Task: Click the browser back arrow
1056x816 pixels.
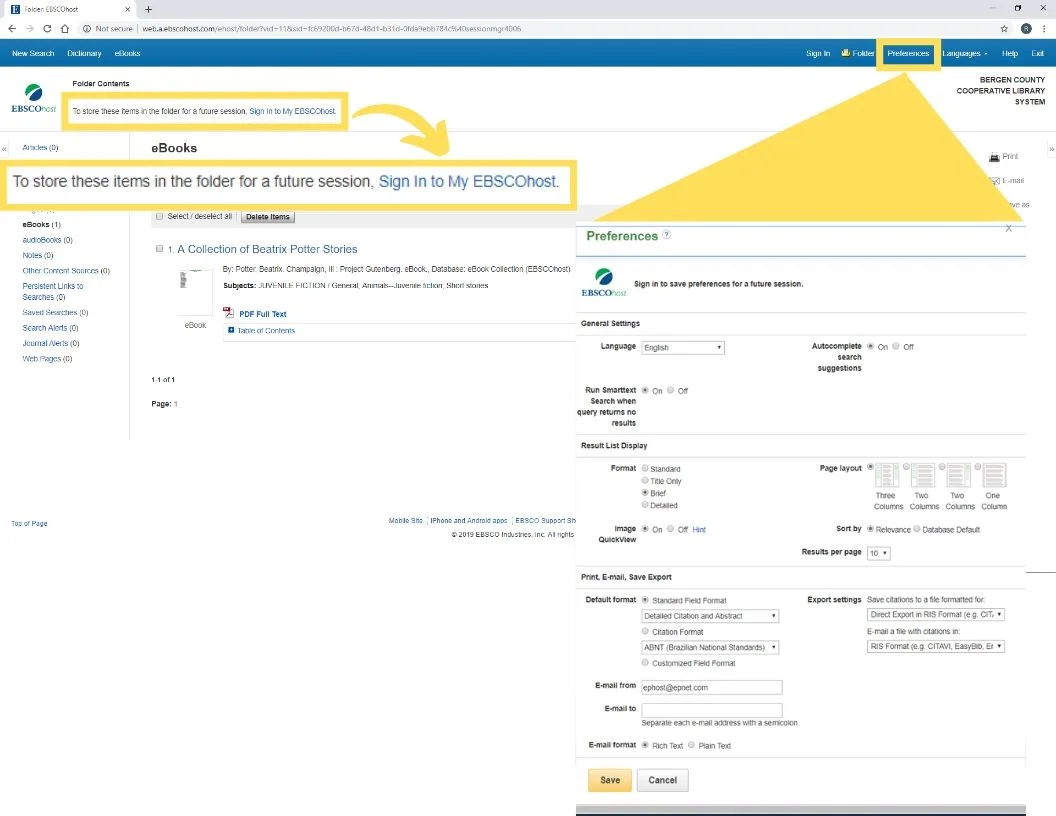Action: 12,28
